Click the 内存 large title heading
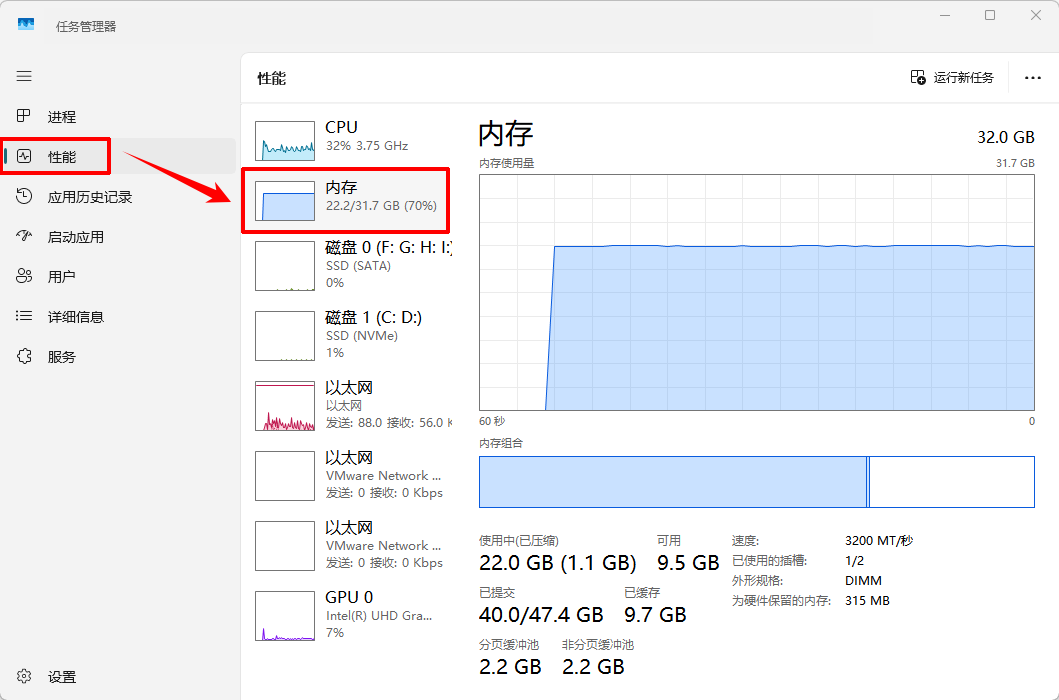 506,134
